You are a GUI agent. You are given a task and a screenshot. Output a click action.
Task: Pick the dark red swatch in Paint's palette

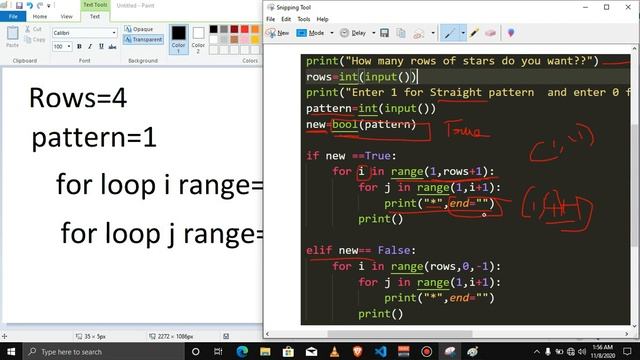click(234, 29)
